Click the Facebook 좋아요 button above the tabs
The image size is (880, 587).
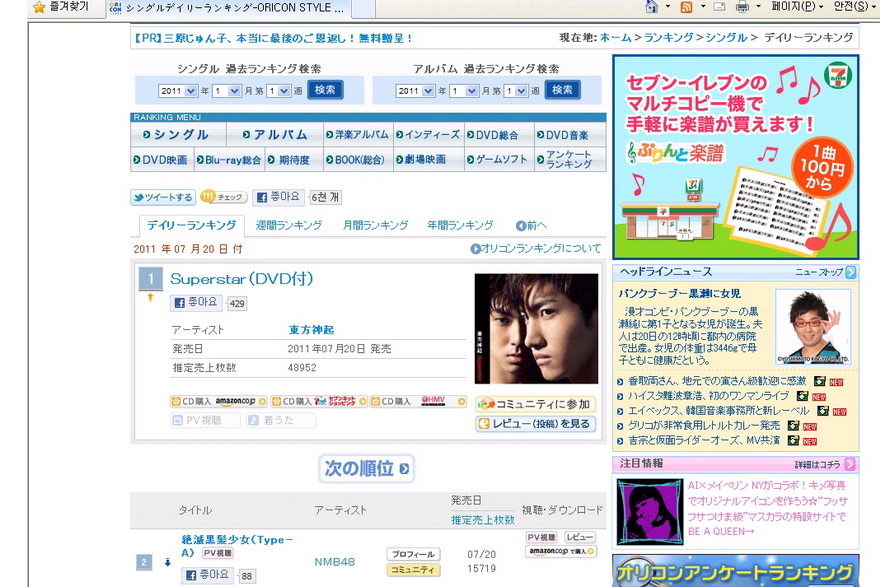click(278, 197)
